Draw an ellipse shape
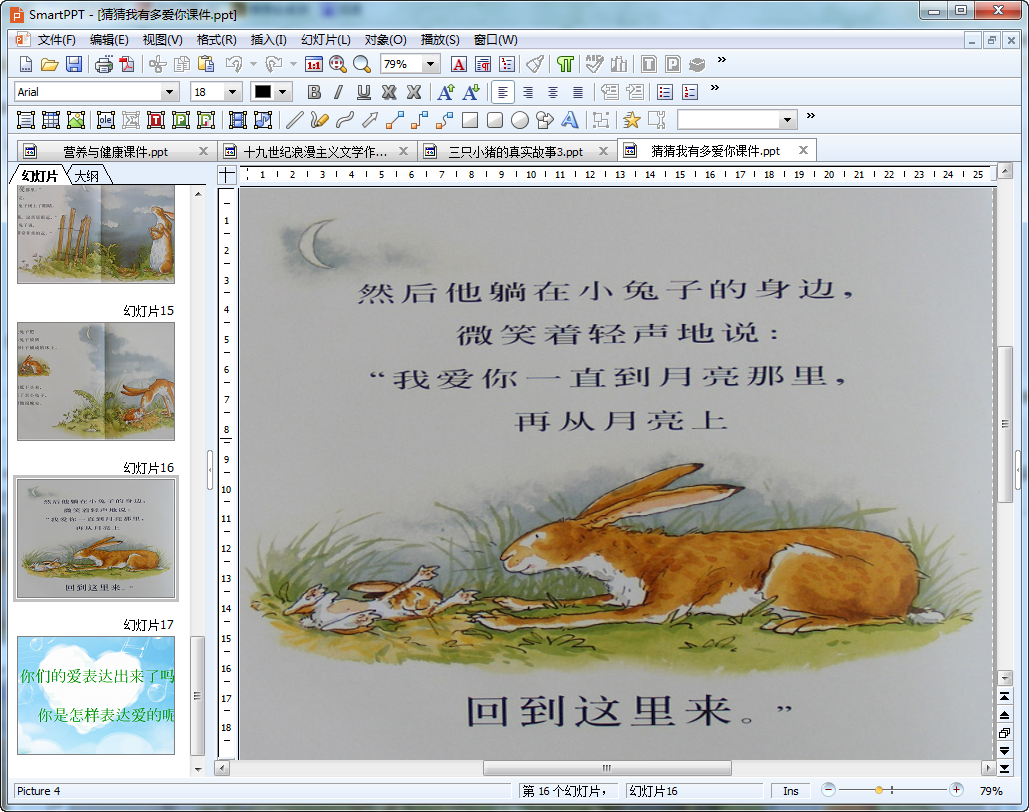 520,119
